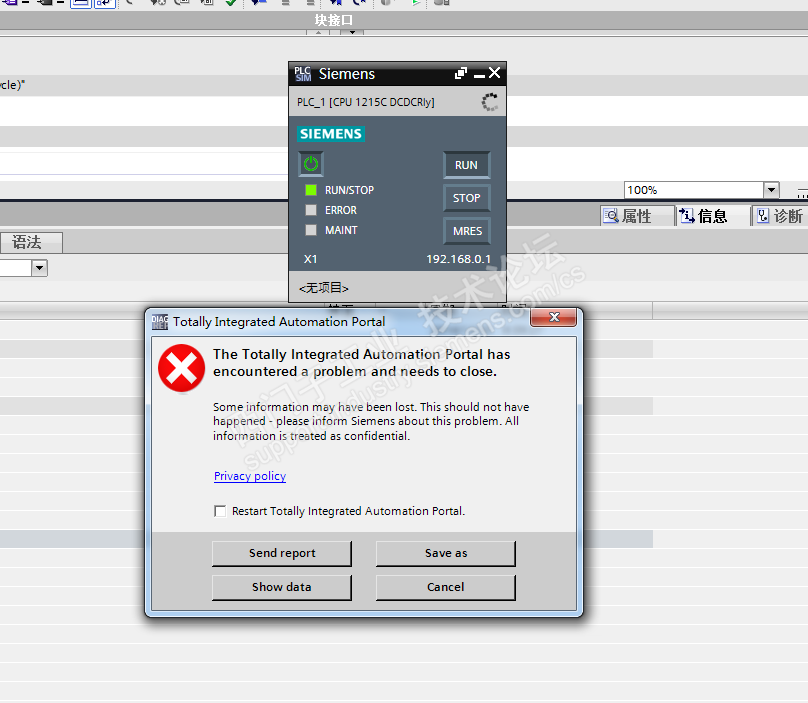This screenshot has width=808, height=703.
Task: Switch PLCSIM to project view icon
Action: pos(461,74)
